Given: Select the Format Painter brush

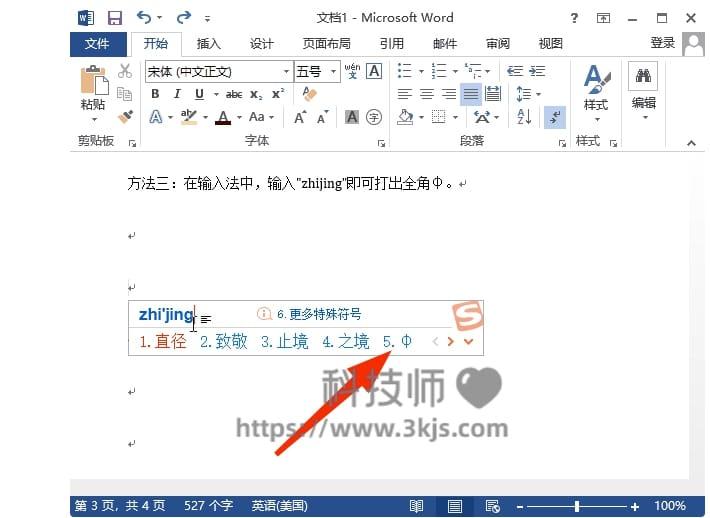Looking at the screenshot, I should (x=125, y=117).
